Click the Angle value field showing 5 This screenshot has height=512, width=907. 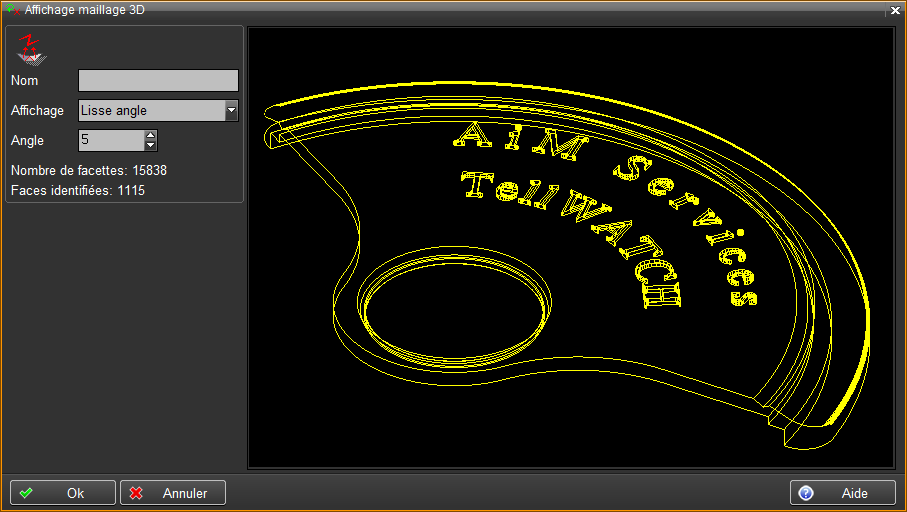(111, 140)
